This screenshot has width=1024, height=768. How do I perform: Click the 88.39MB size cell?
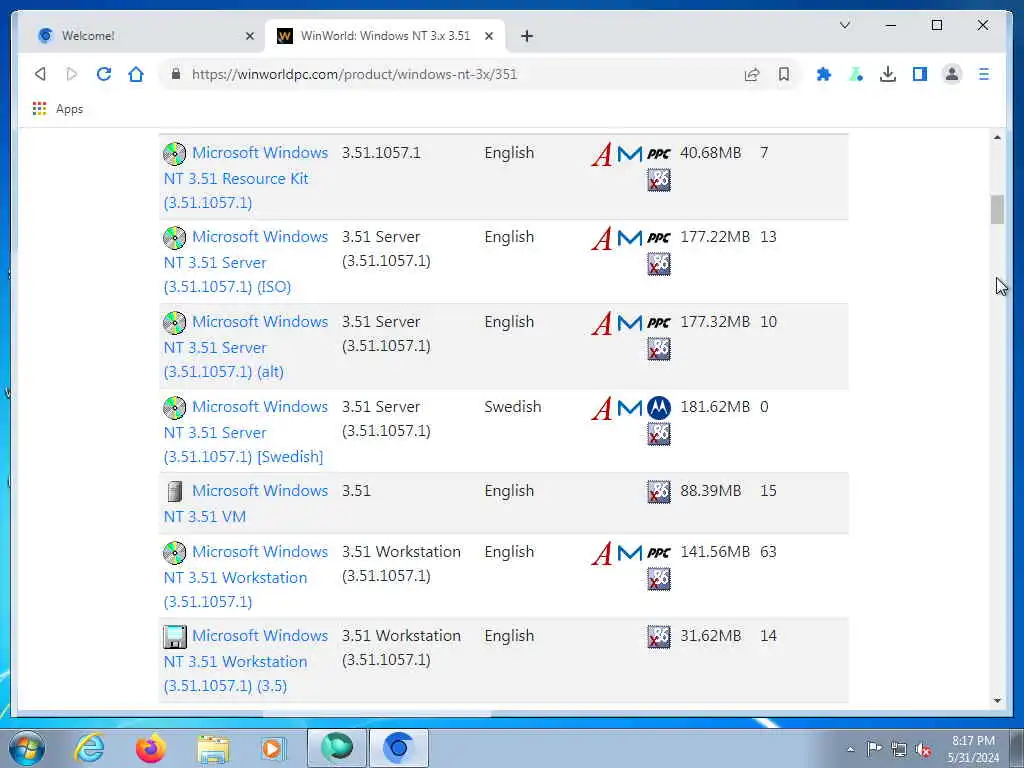click(x=711, y=491)
